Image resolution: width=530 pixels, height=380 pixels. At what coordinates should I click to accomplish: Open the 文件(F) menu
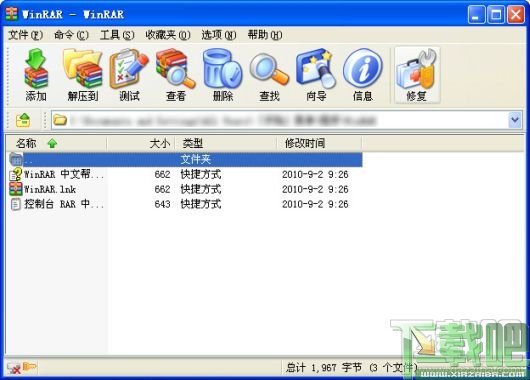26,35
